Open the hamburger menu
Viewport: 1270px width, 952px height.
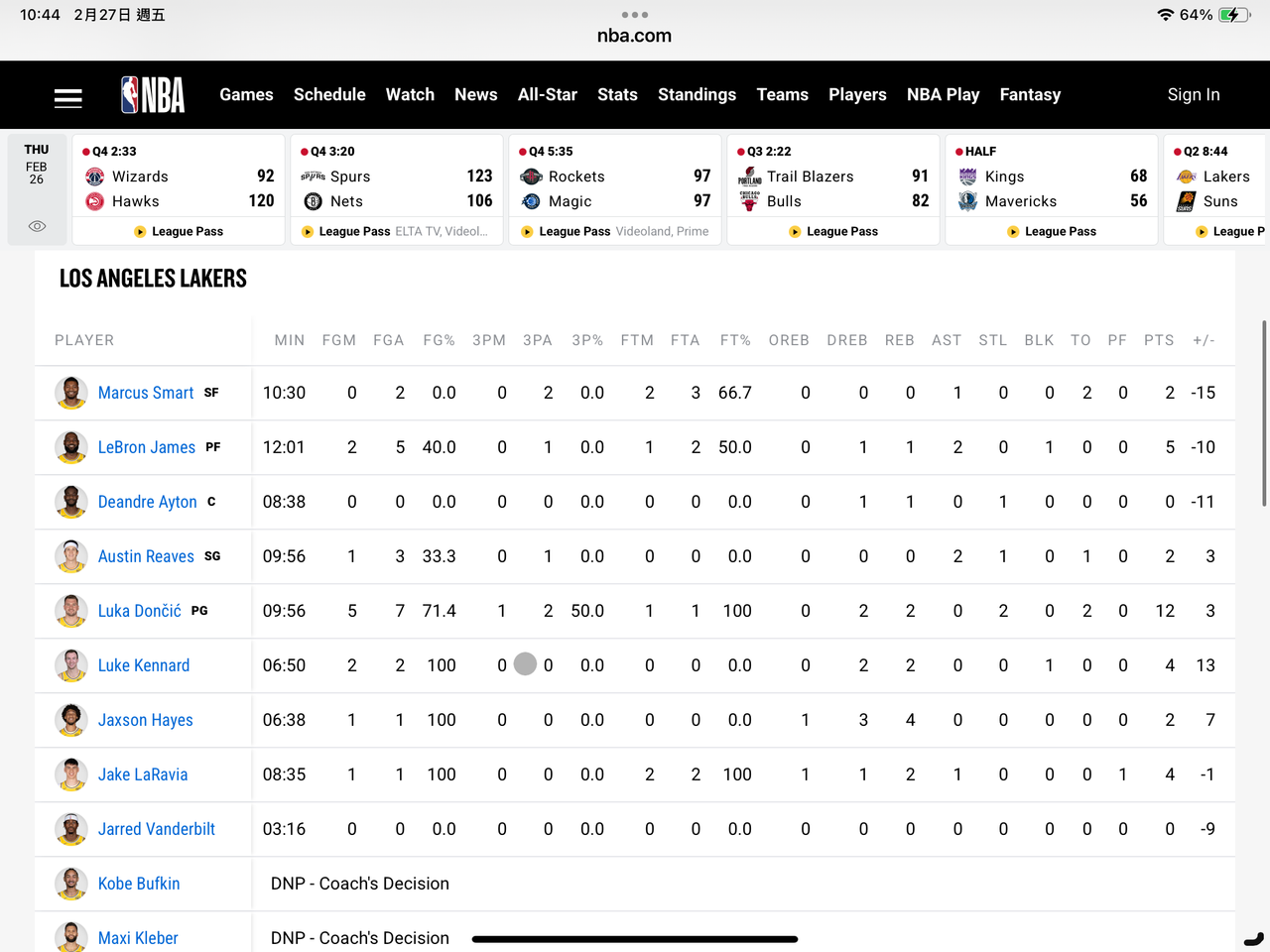67,98
